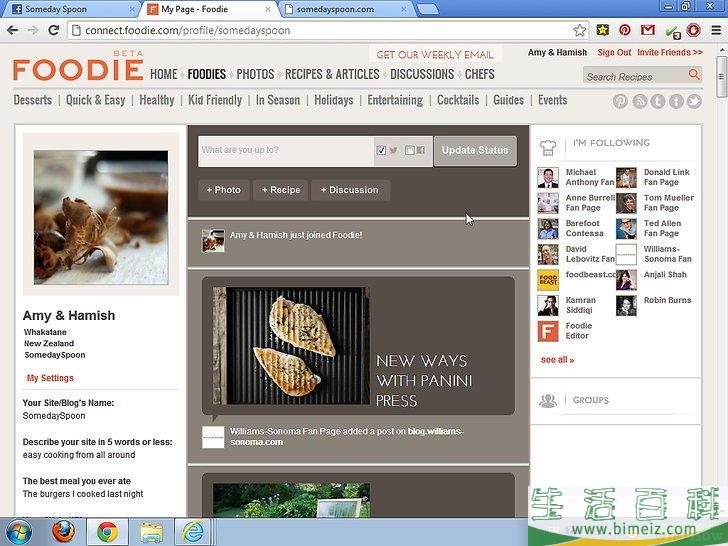Reload the page with refresh icon
728x546 pixels.
click(x=53, y=31)
